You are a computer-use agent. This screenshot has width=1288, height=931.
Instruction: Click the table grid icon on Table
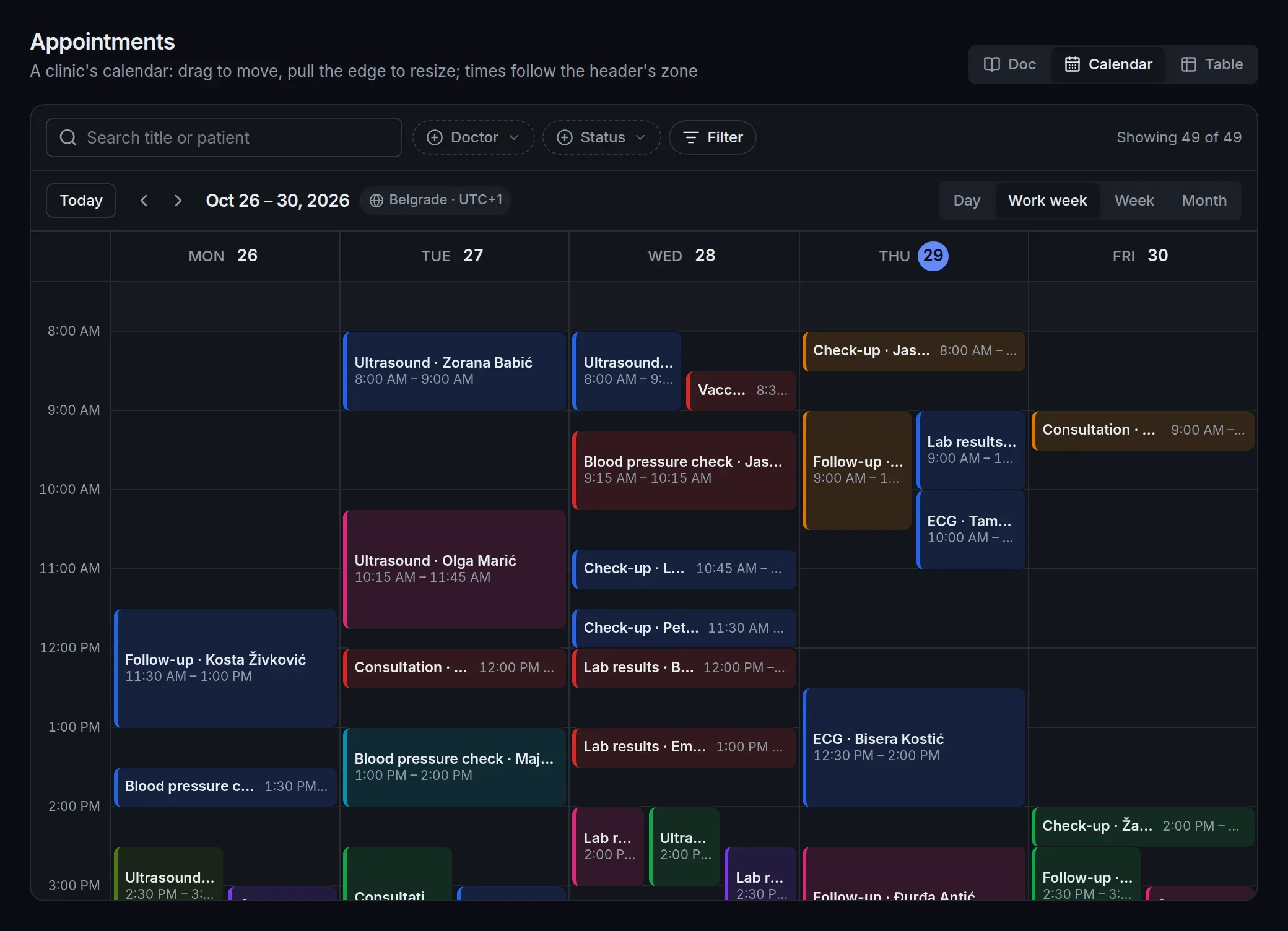click(x=1188, y=64)
